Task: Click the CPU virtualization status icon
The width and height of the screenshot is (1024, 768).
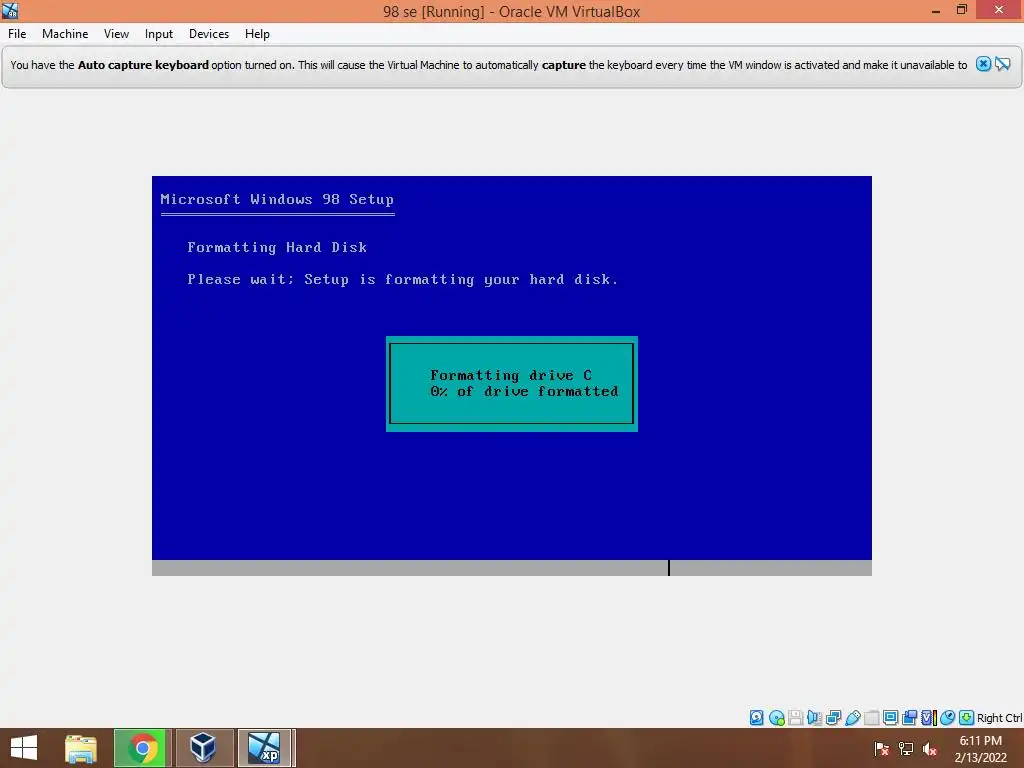Action: [928, 718]
